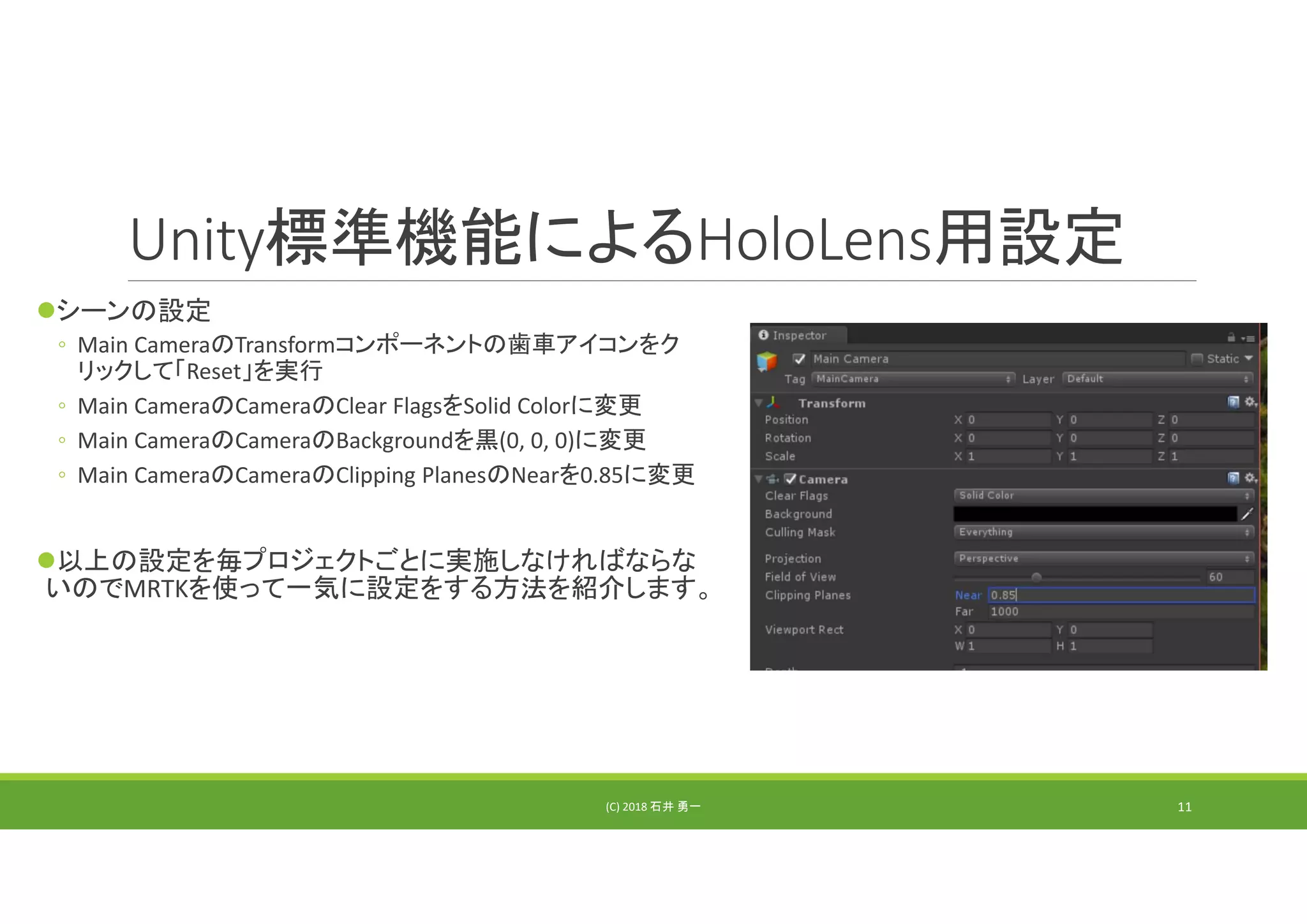
Task: Click the Rotation label
Action: pyautogui.click(x=788, y=438)
